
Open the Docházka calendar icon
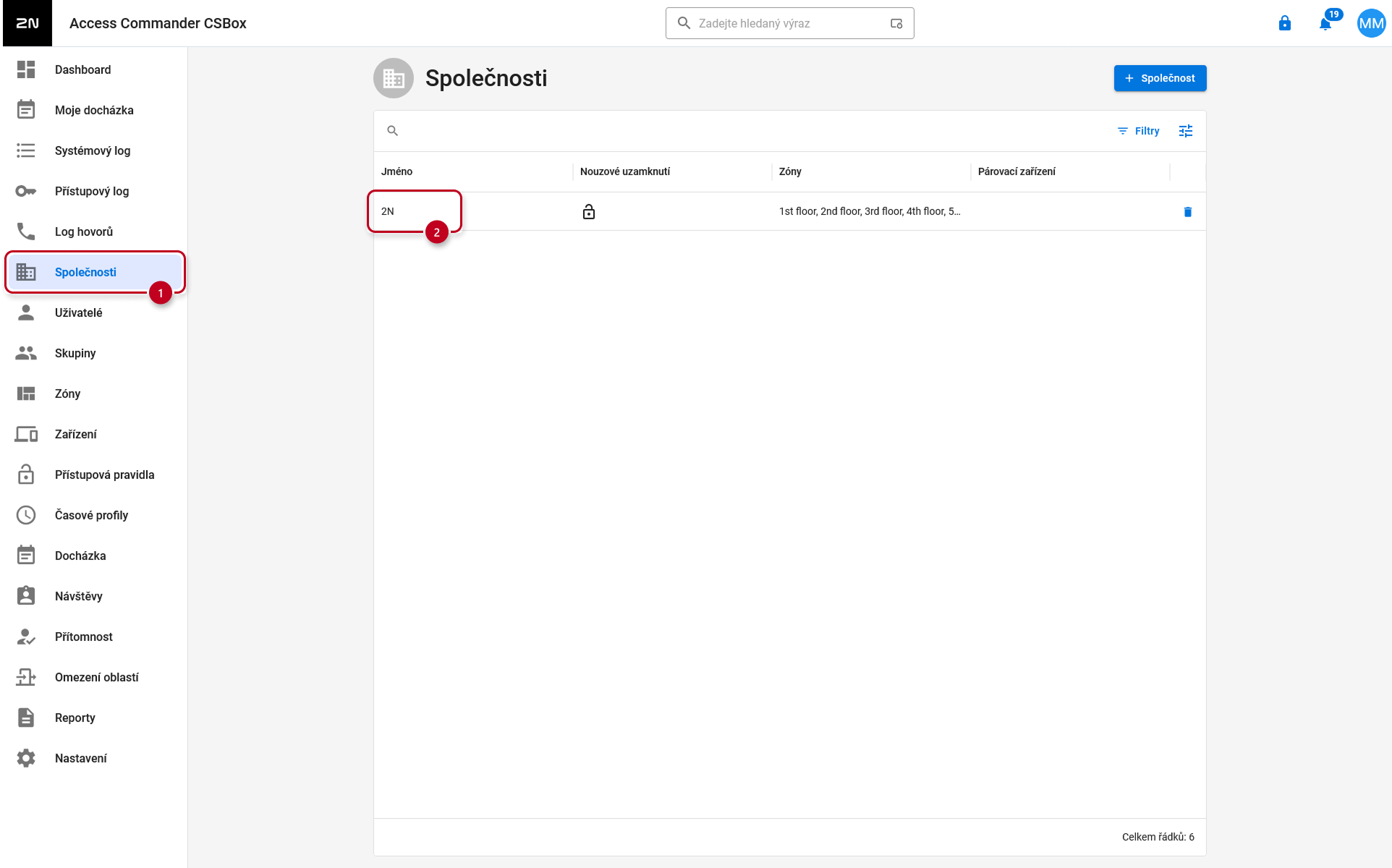coord(26,556)
